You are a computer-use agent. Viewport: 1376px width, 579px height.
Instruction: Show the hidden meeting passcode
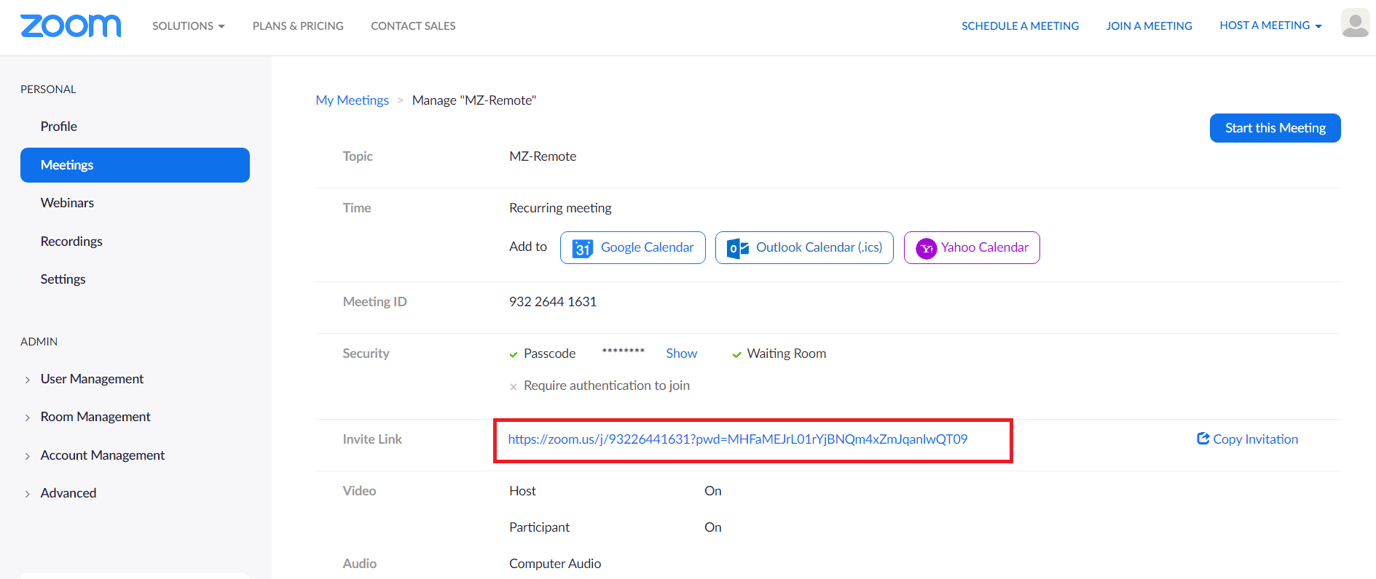click(681, 353)
